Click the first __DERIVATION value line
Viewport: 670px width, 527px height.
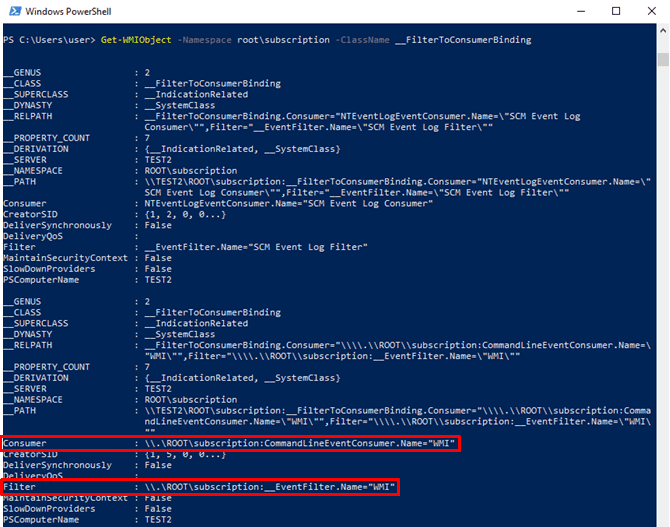[242, 149]
